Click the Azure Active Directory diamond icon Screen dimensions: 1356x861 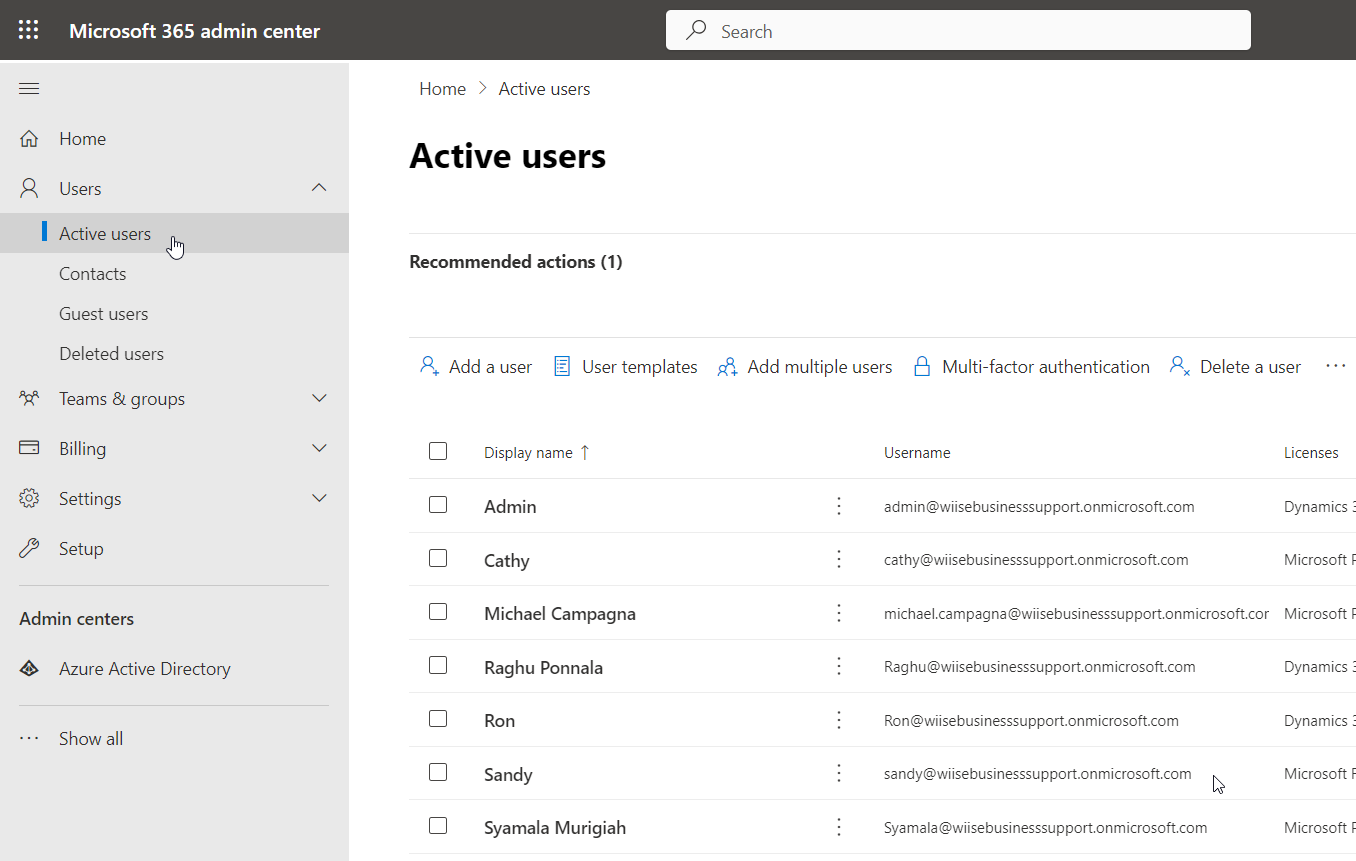point(29,669)
